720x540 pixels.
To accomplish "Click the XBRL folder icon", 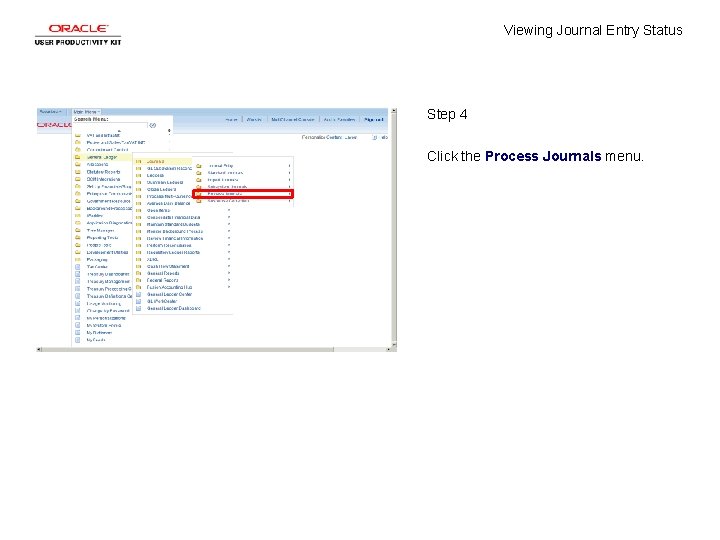I will click(x=138, y=259).
